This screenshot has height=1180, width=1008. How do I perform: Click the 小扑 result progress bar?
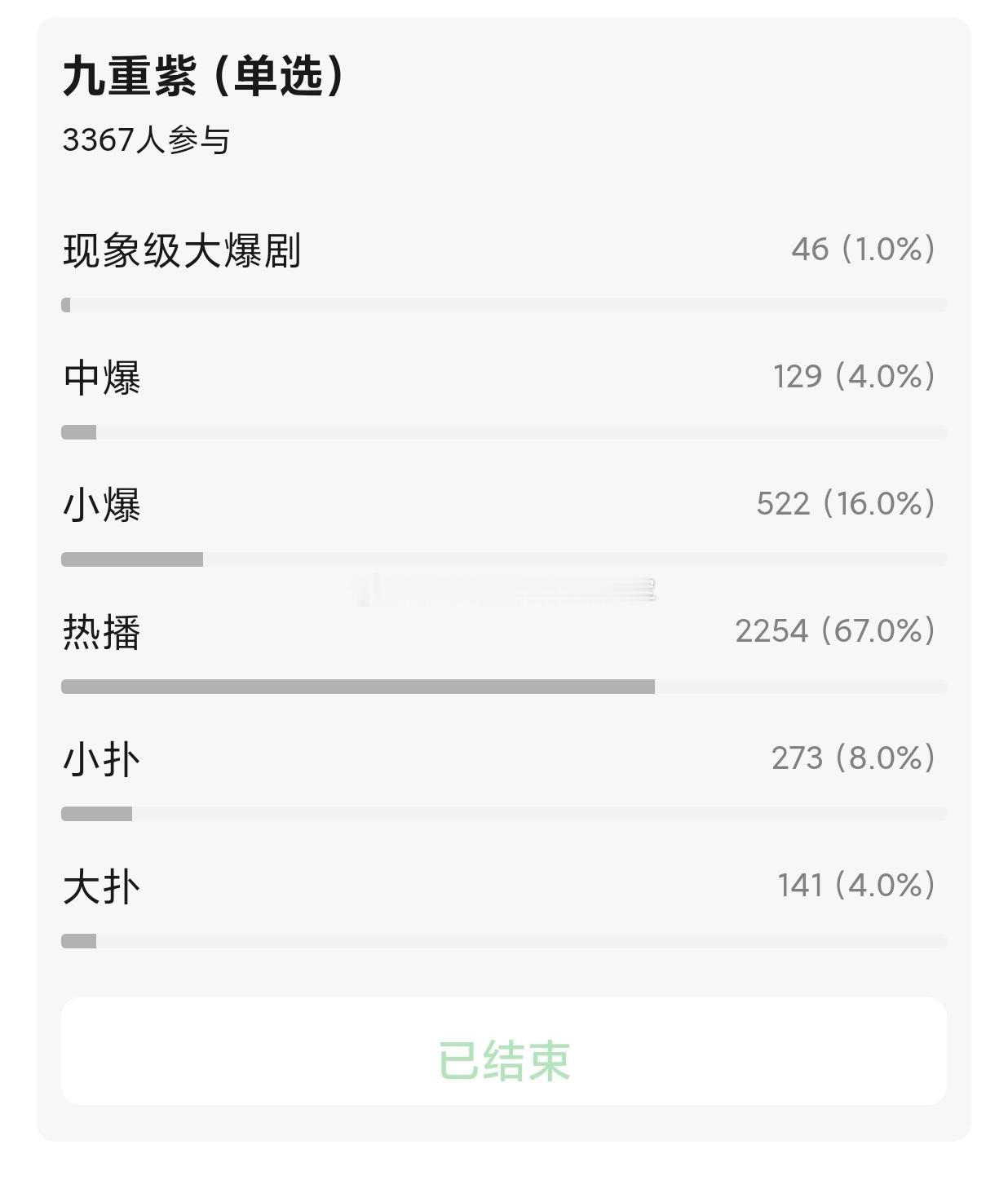(x=504, y=814)
